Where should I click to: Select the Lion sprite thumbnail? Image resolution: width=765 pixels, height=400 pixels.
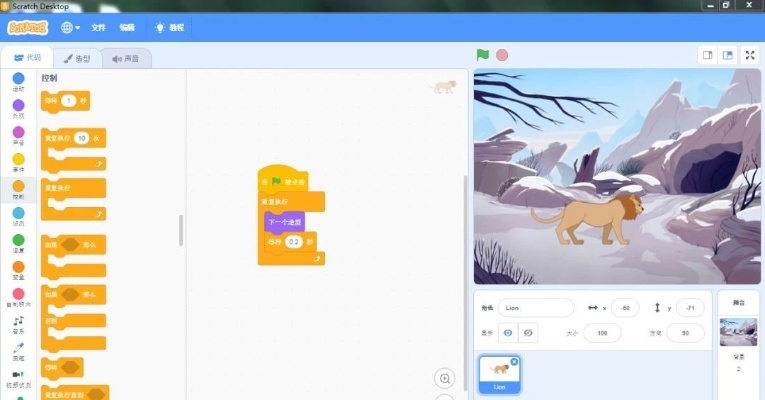click(x=500, y=374)
